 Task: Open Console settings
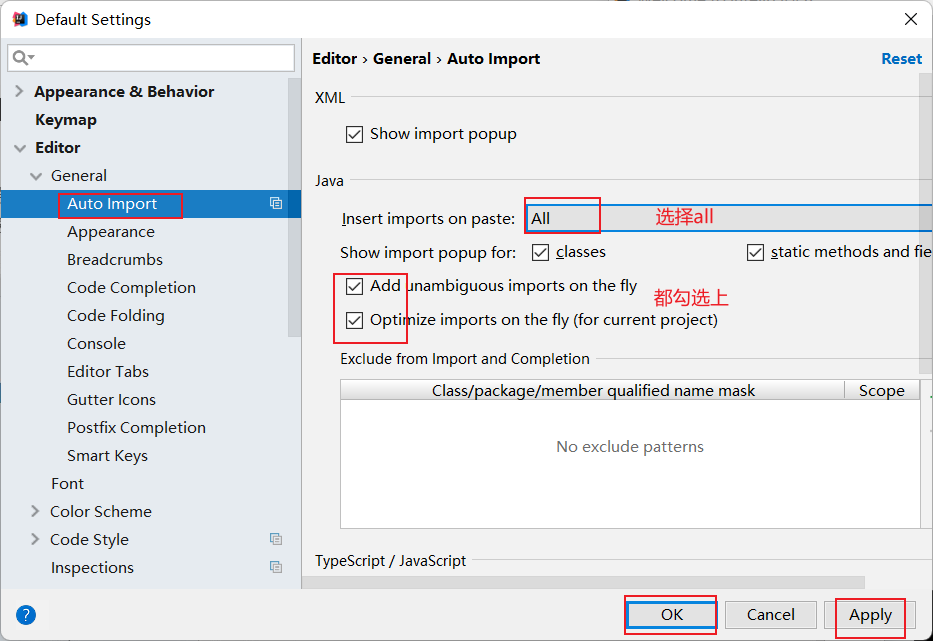click(x=96, y=343)
